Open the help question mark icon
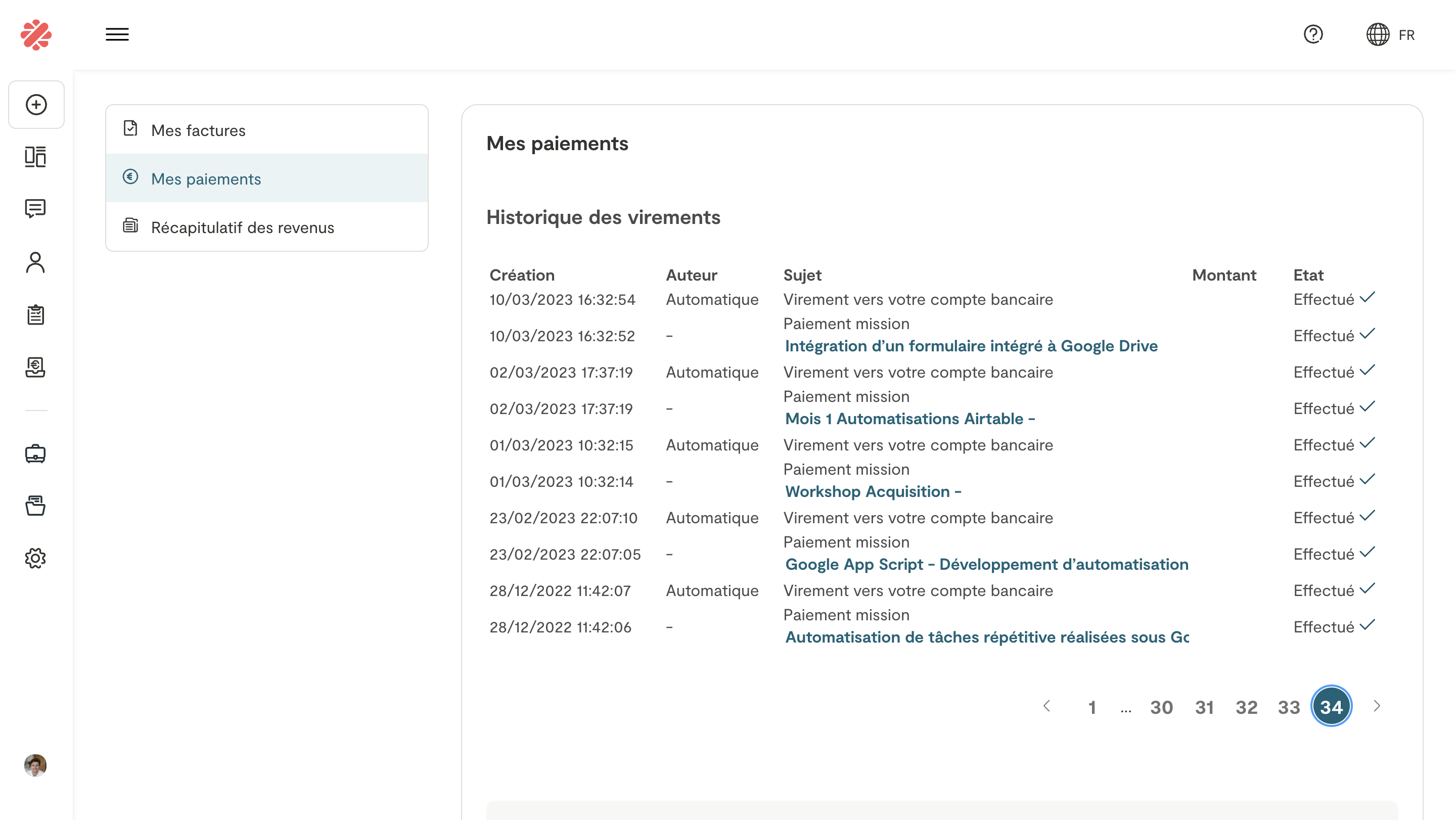Screen dimensions: 1456x820 (x=1313, y=34)
